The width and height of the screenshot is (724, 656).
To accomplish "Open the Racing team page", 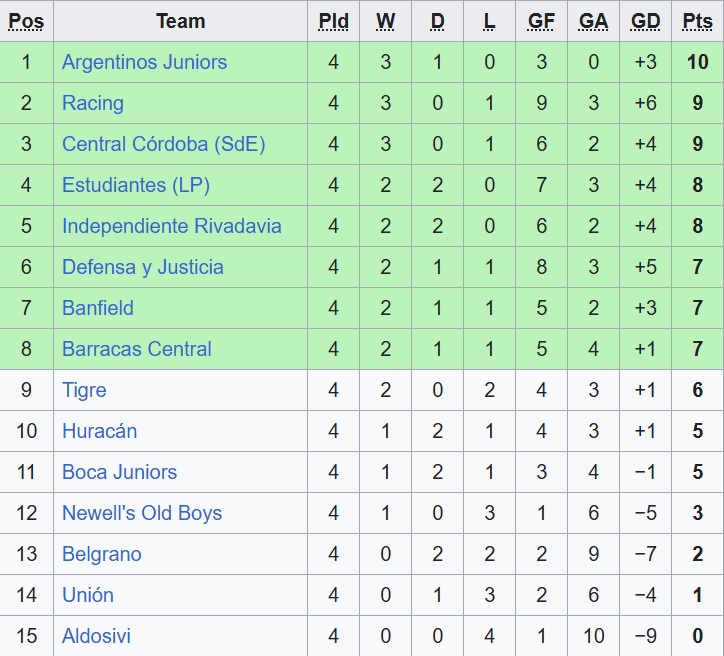I will 93,103.
